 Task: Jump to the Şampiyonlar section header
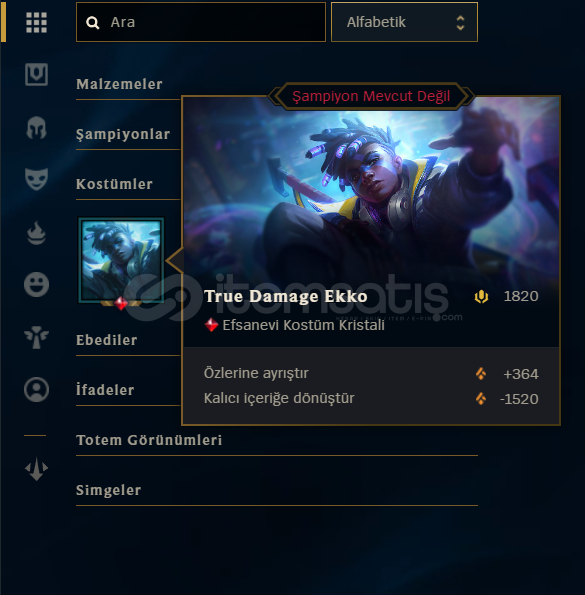(x=123, y=134)
